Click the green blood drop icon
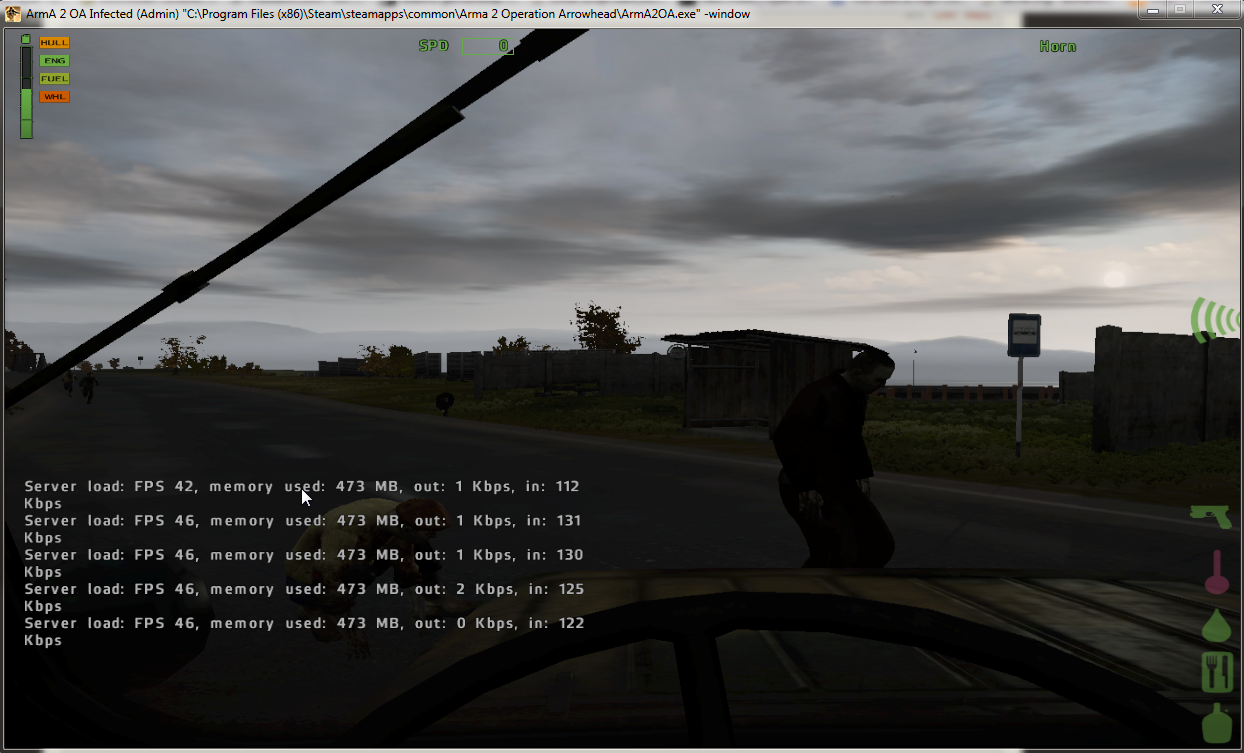 click(1216, 626)
